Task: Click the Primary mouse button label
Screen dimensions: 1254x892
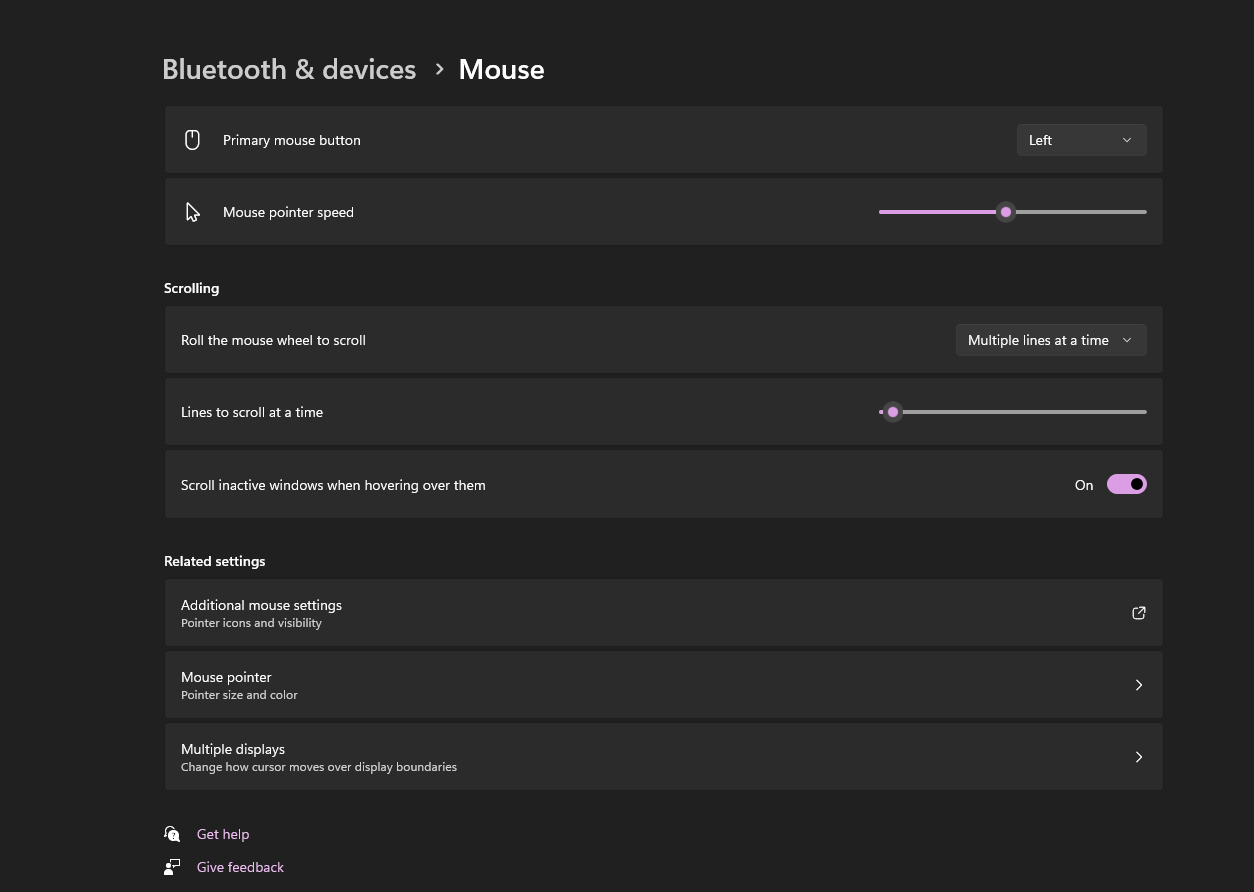Action: tap(292, 140)
